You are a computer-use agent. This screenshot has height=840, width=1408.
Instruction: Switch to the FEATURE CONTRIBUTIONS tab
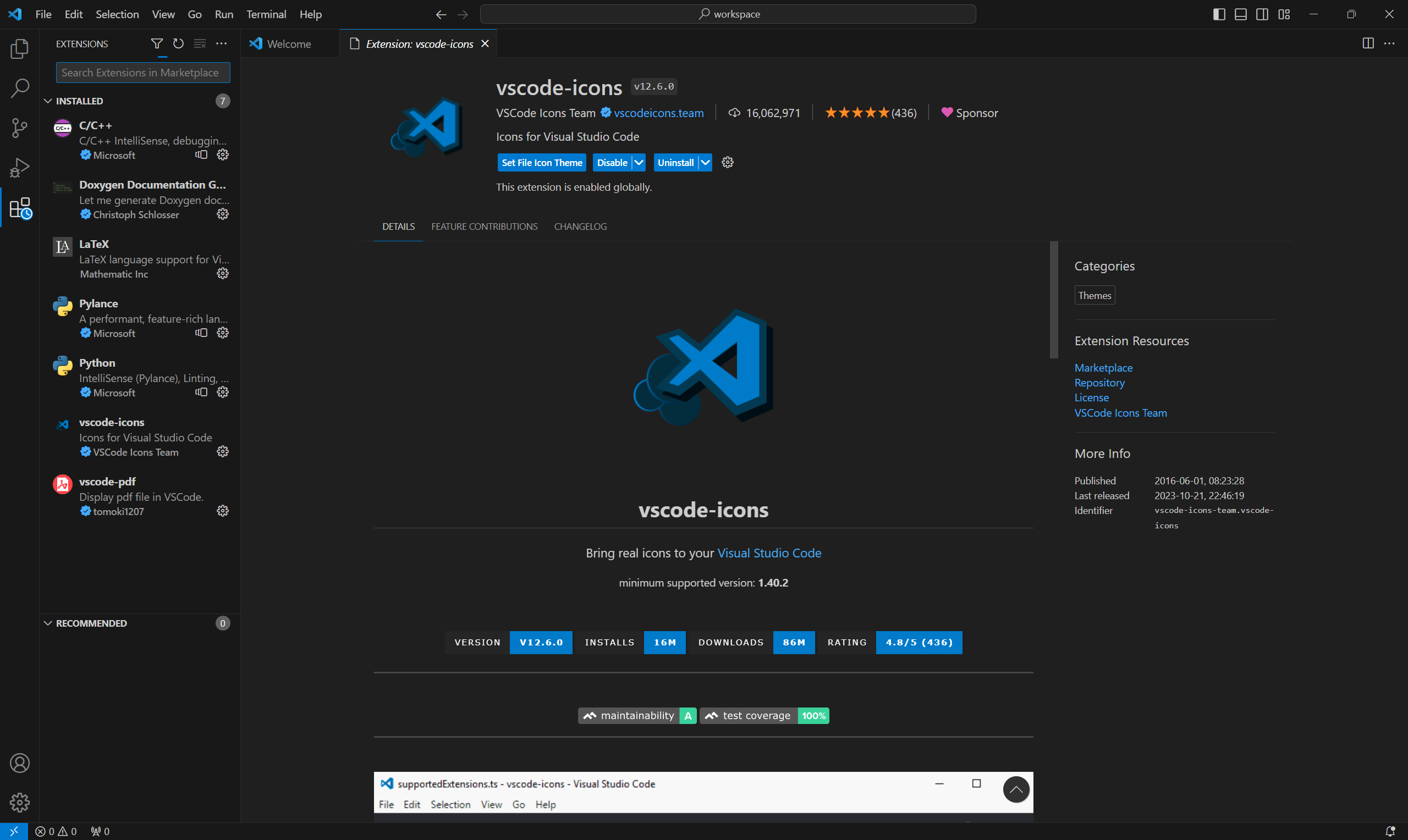(x=484, y=226)
